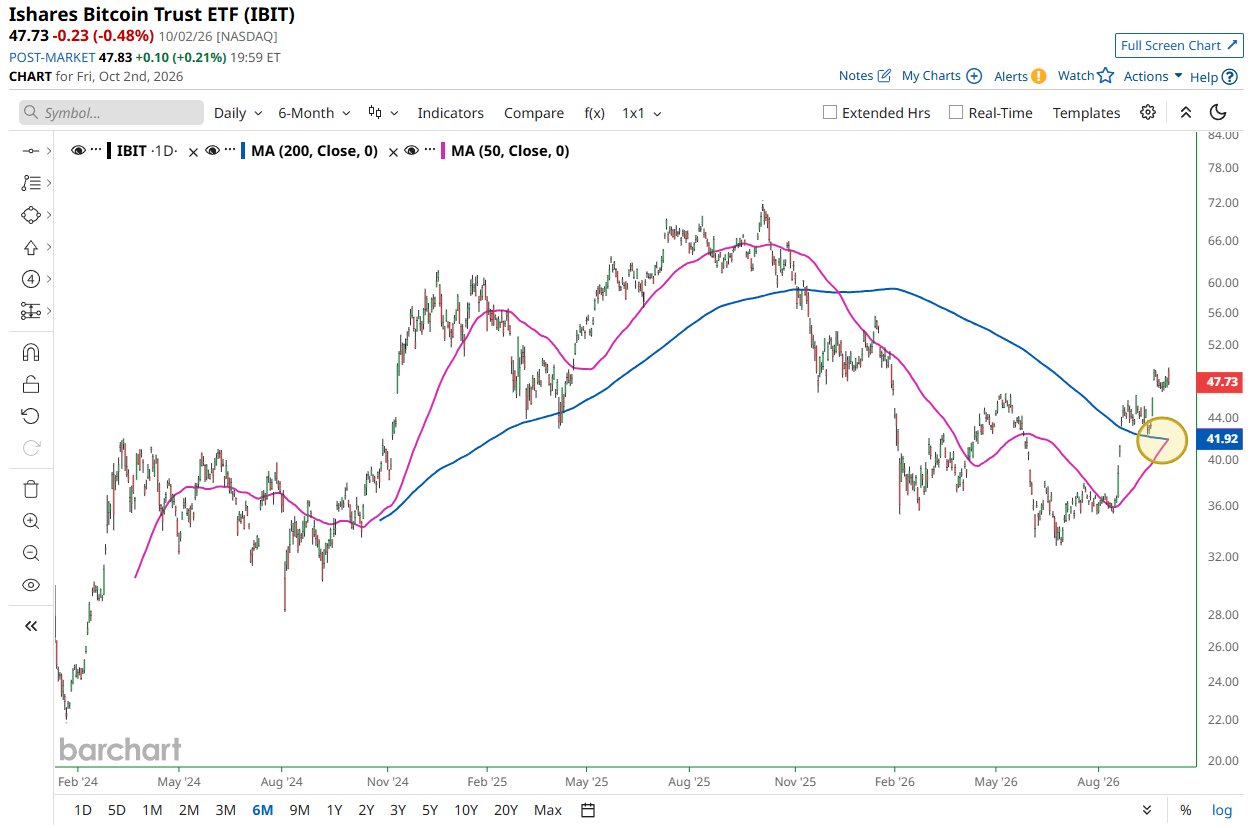Toggle visibility of MA 200 indicator
1252x828 pixels.
coord(212,151)
